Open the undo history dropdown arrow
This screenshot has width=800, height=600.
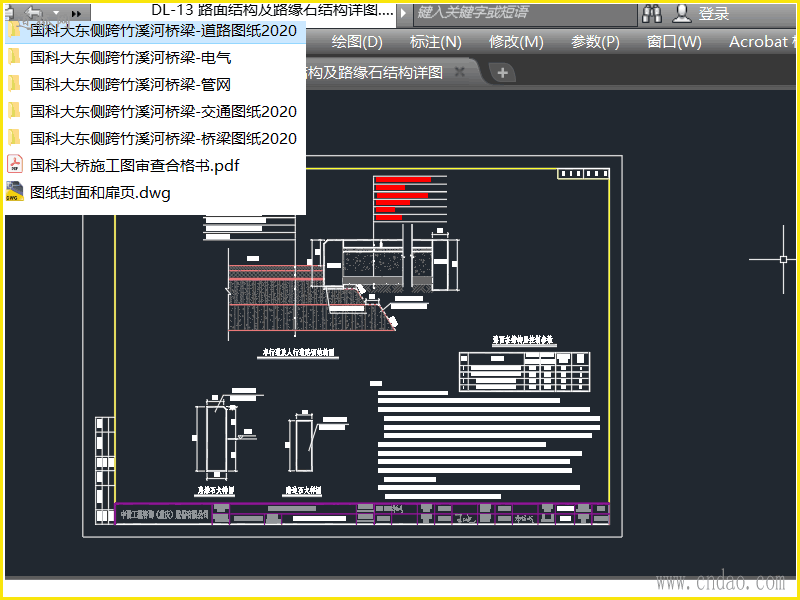pyautogui.click(x=56, y=13)
